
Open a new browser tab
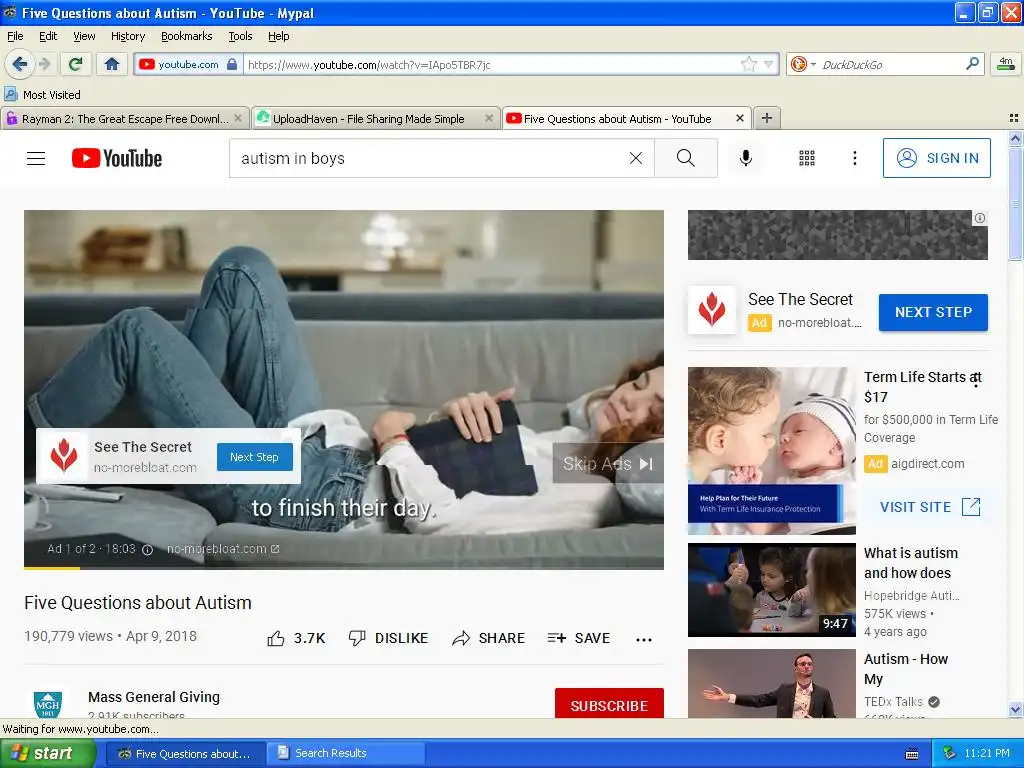767,118
